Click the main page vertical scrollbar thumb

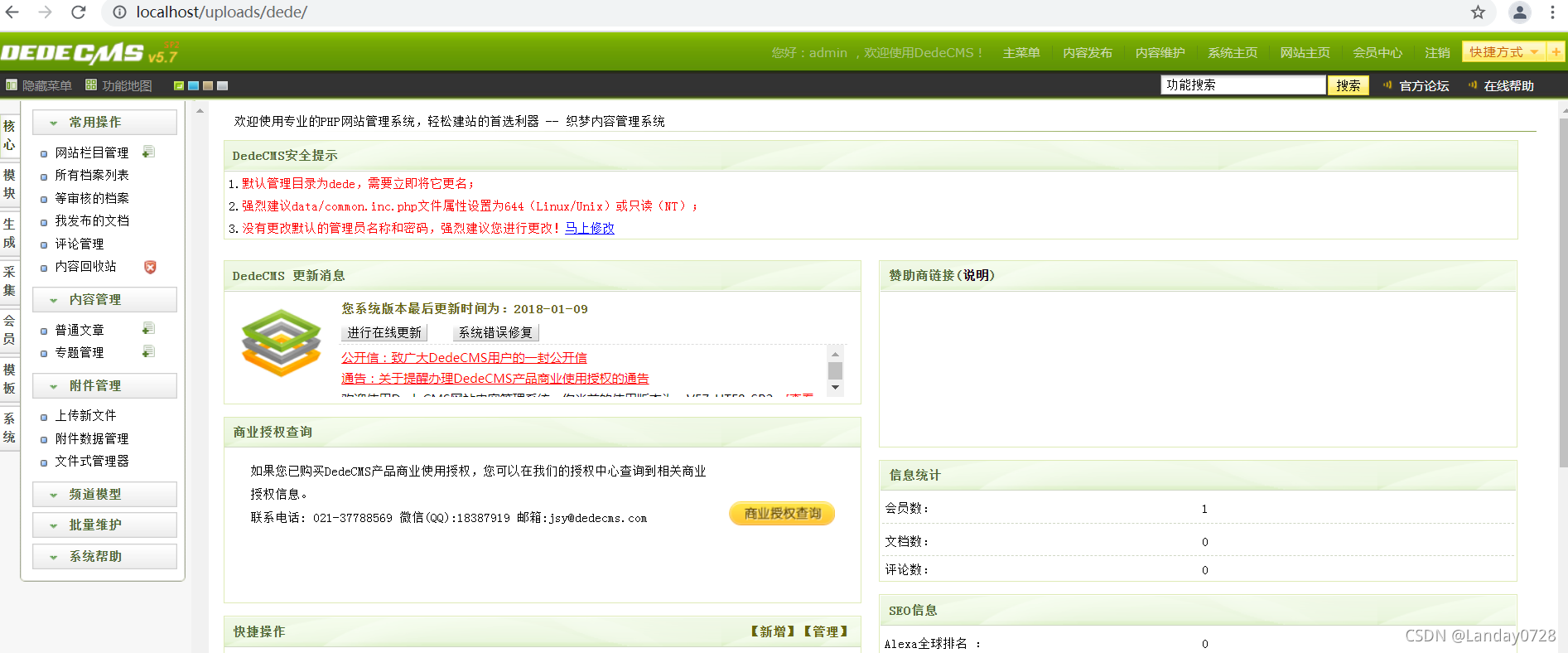1563,293
